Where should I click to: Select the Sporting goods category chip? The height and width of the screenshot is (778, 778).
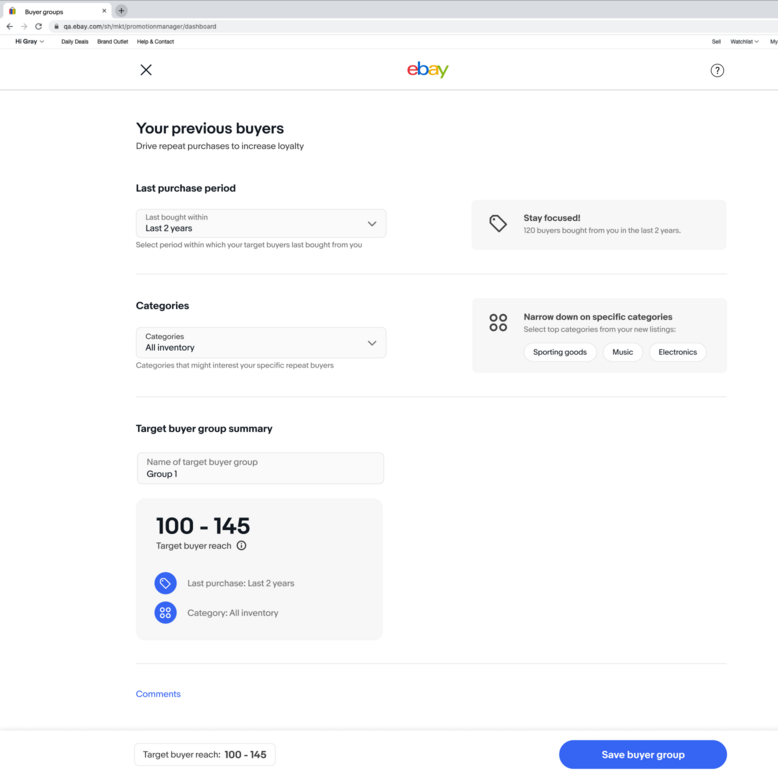tap(560, 352)
